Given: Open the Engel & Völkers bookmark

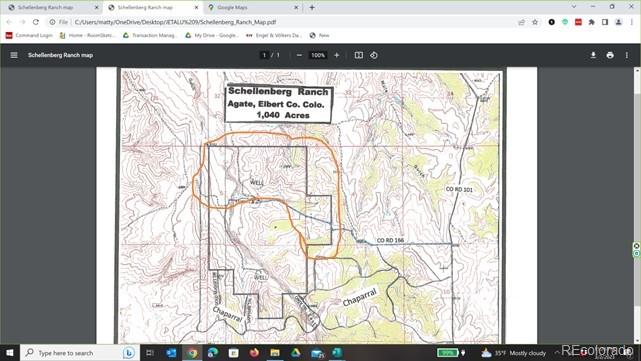Looking at the screenshot, I should [x=273, y=36].
